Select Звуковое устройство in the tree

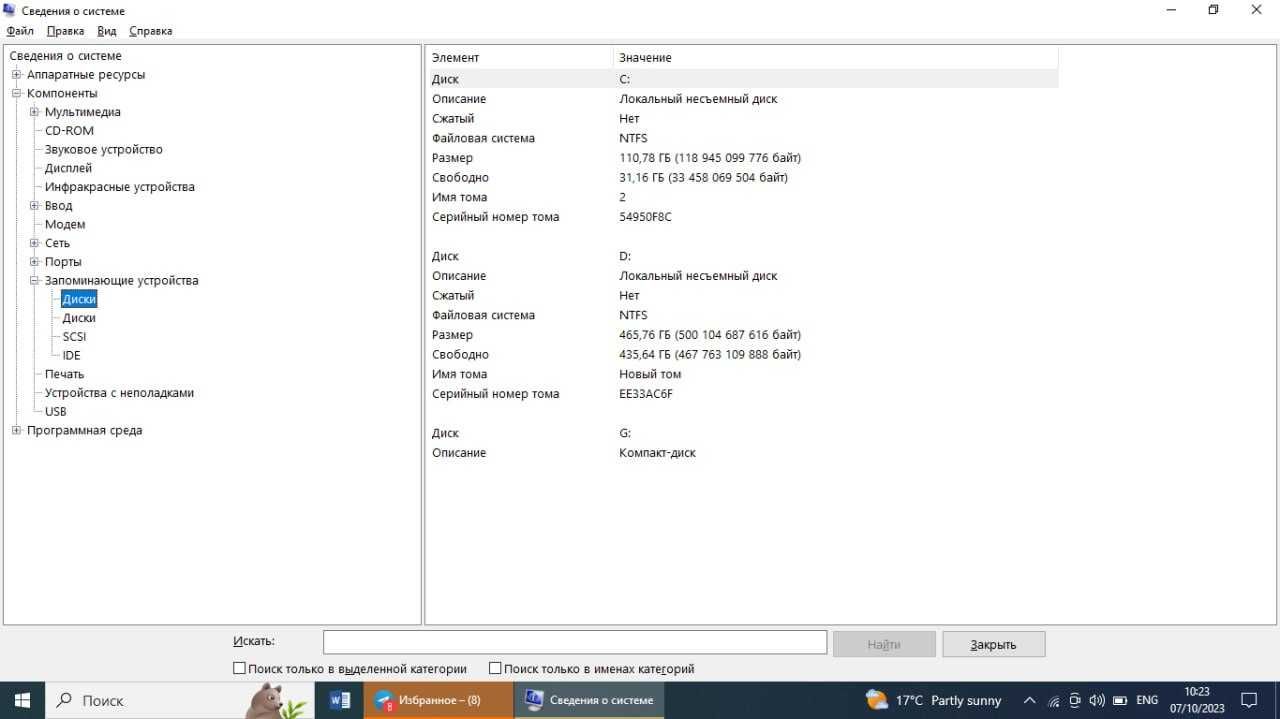(x=104, y=150)
